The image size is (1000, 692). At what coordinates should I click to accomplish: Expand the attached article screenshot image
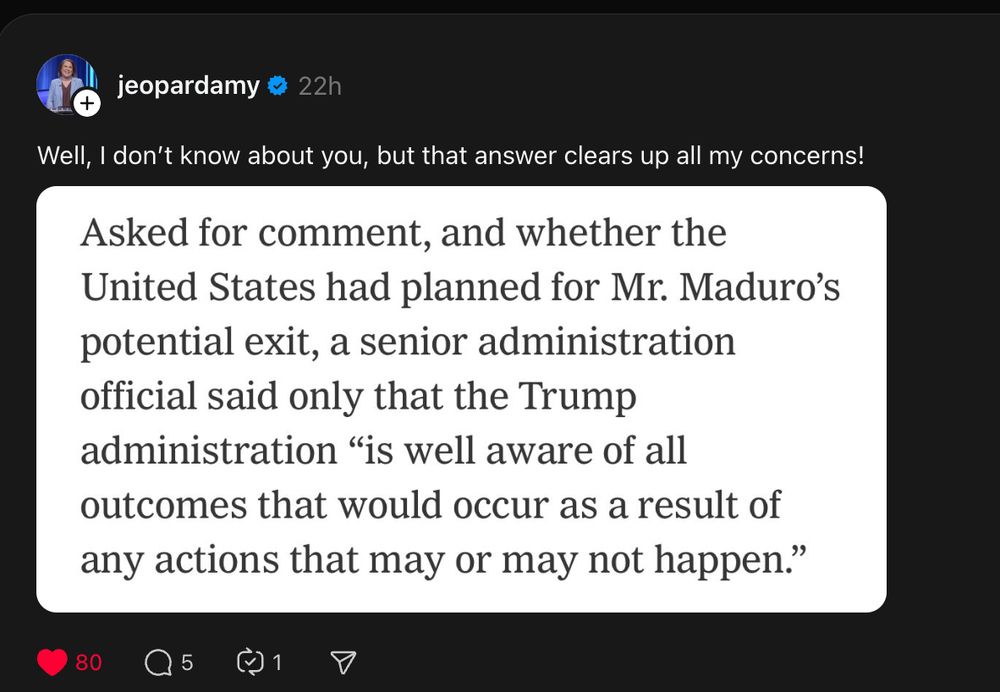point(461,399)
